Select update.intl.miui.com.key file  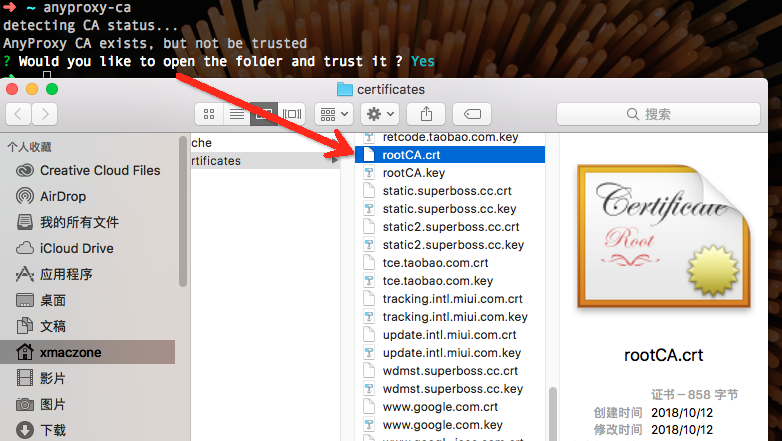pyautogui.click(x=450, y=352)
